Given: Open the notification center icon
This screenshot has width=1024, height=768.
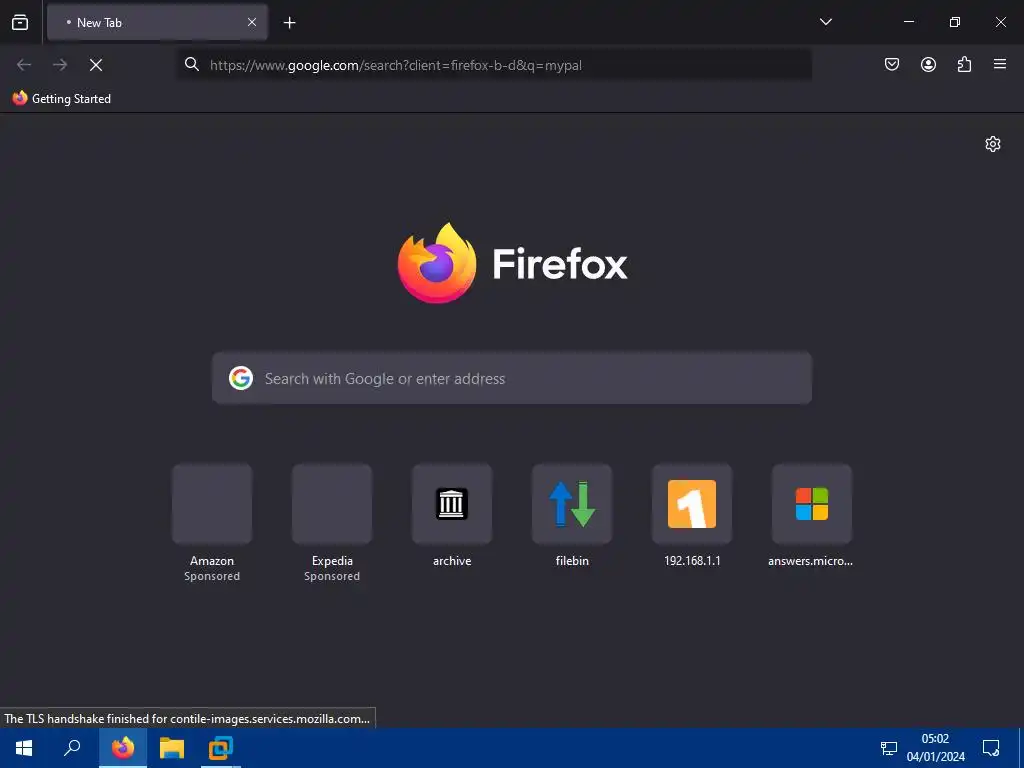Looking at the screenshot, I should coord(991,748).
